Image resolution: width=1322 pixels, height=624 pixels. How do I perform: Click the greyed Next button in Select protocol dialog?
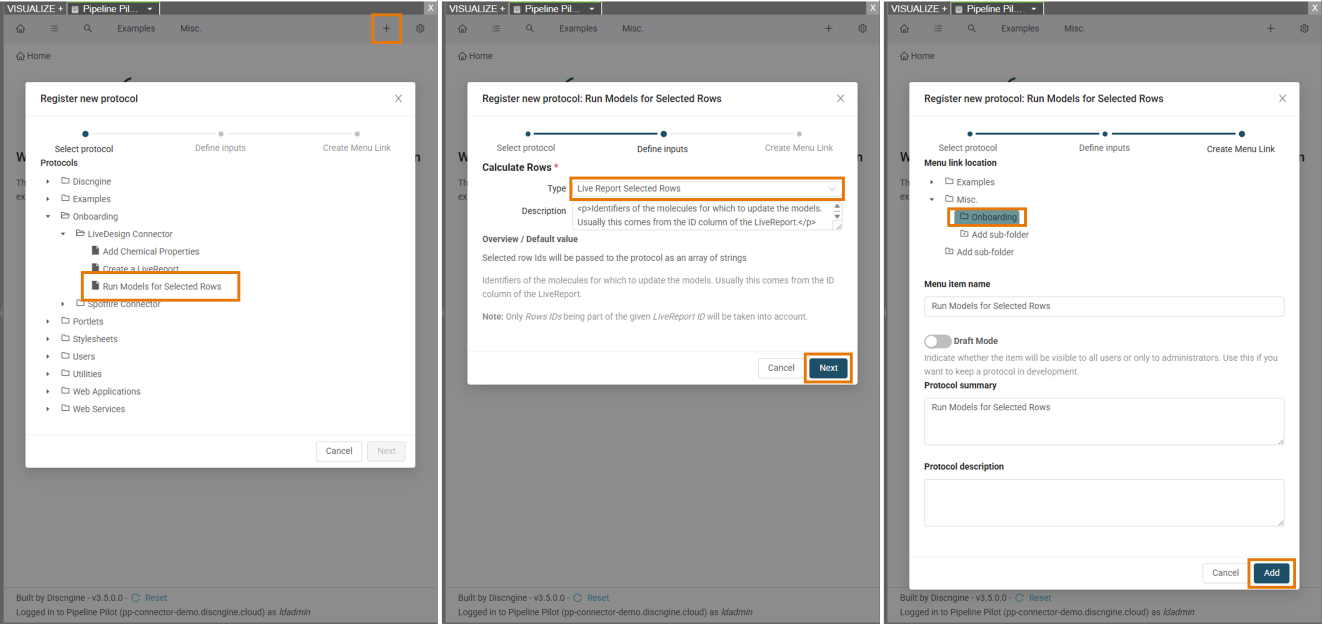386,451
